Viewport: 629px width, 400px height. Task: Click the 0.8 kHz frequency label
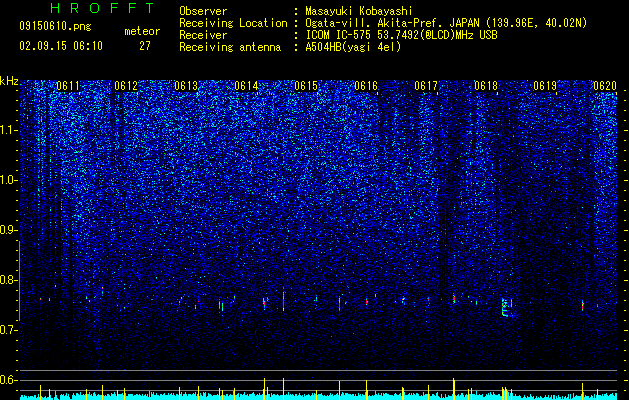pyautogui.click(x=7, y=280)
